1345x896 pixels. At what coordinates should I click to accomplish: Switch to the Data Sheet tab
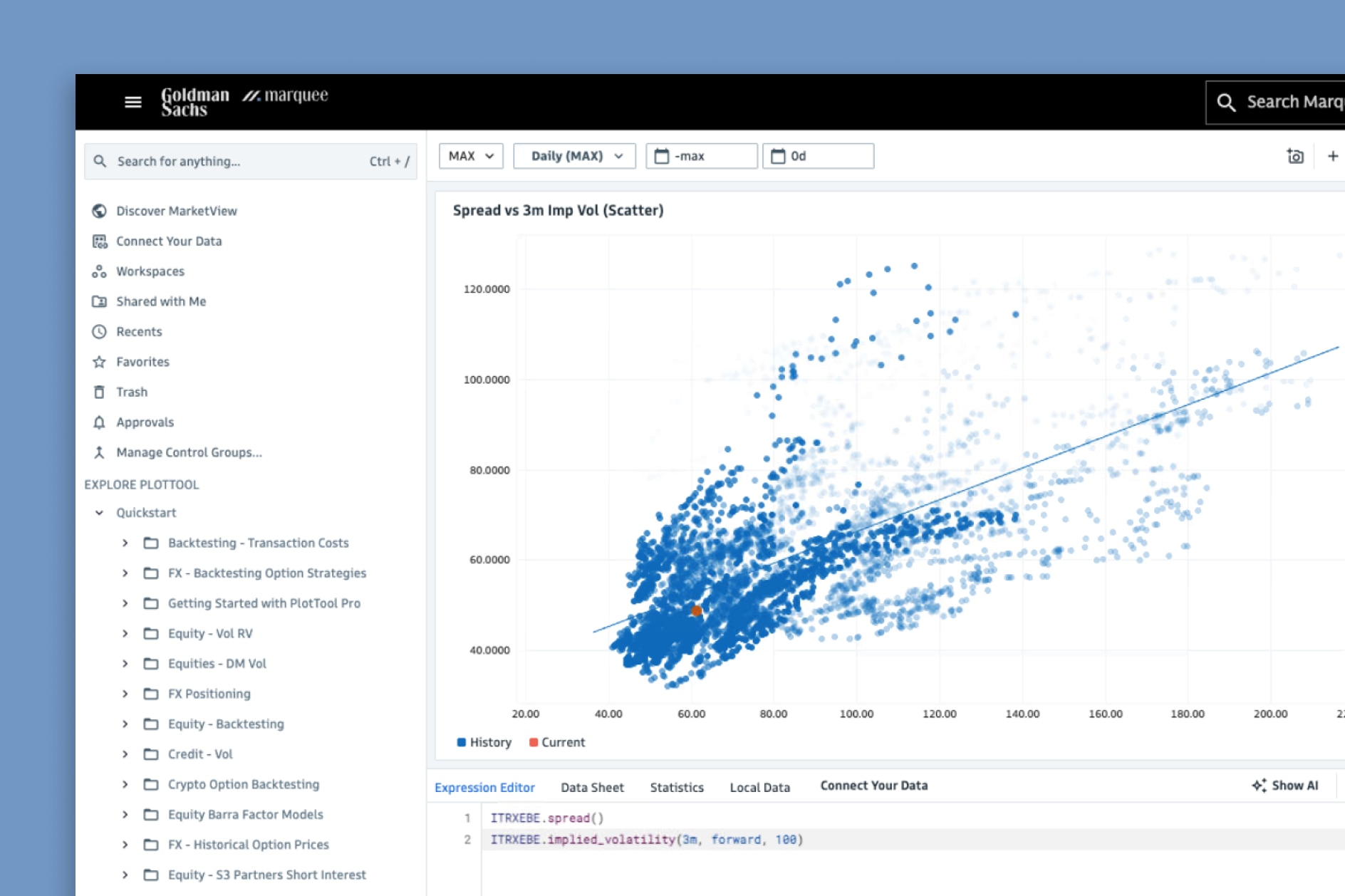(592, 787)
